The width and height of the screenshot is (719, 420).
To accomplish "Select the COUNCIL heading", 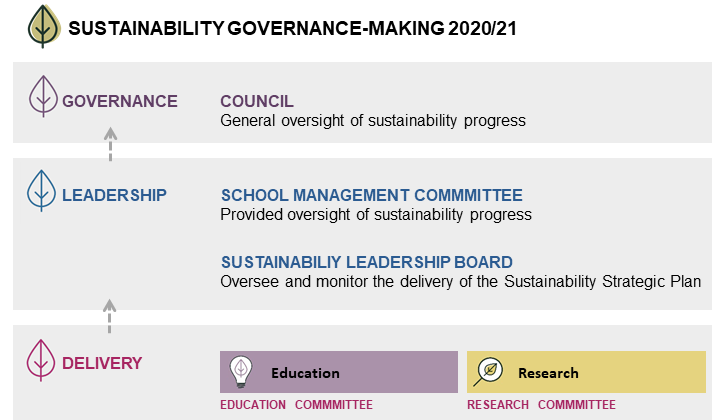I will (257, 102).
